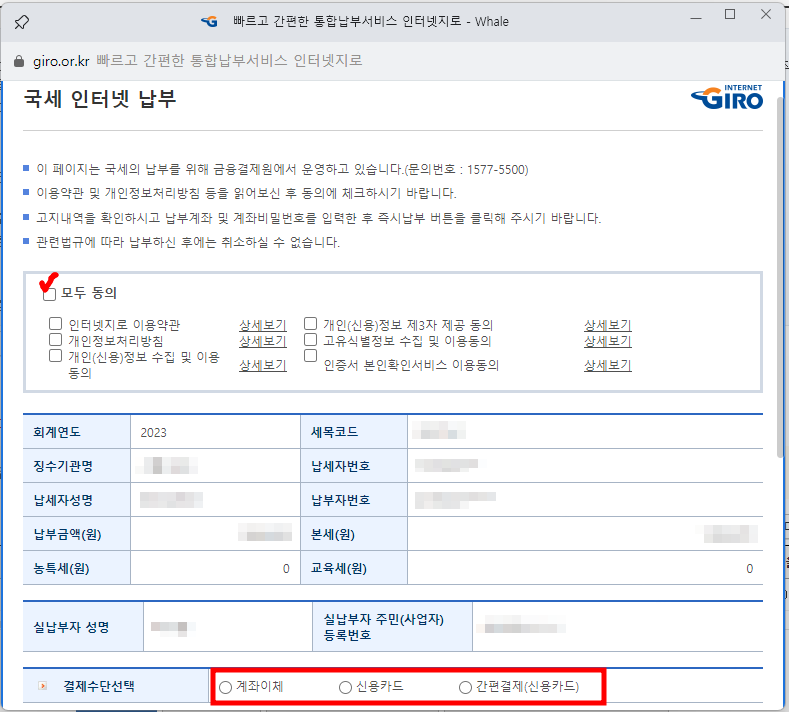The image size is (789, 712).
Task: Click 관련법규에 따라 취소 불가 notice line
Action: pyautogui.click(x=188, y=243)
